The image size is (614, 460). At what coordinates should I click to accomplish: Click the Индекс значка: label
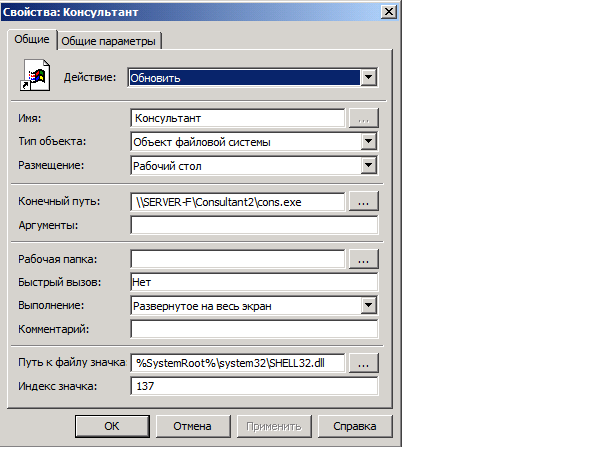pyautogui.click(x=58, y=386)
